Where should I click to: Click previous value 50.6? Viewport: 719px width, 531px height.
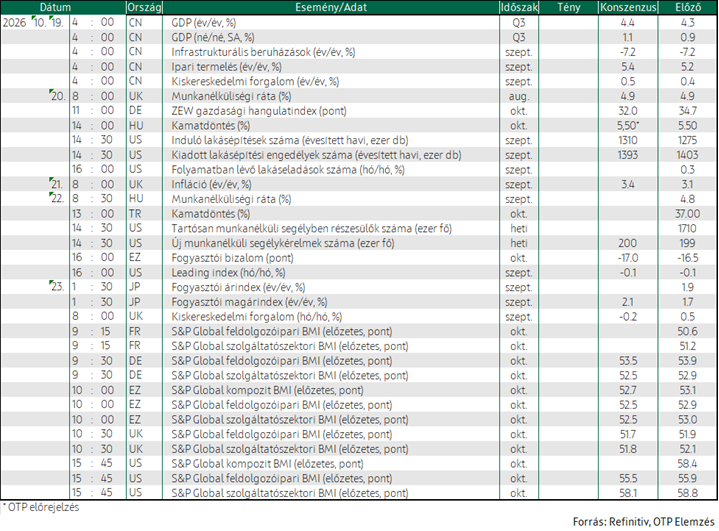point(688,331)
